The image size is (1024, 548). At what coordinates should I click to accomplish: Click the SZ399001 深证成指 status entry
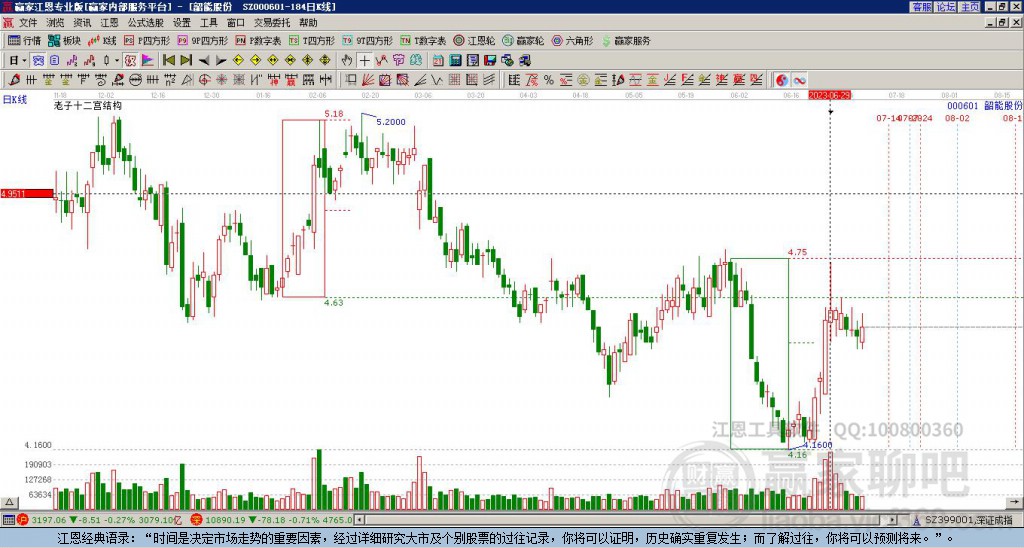969,520
